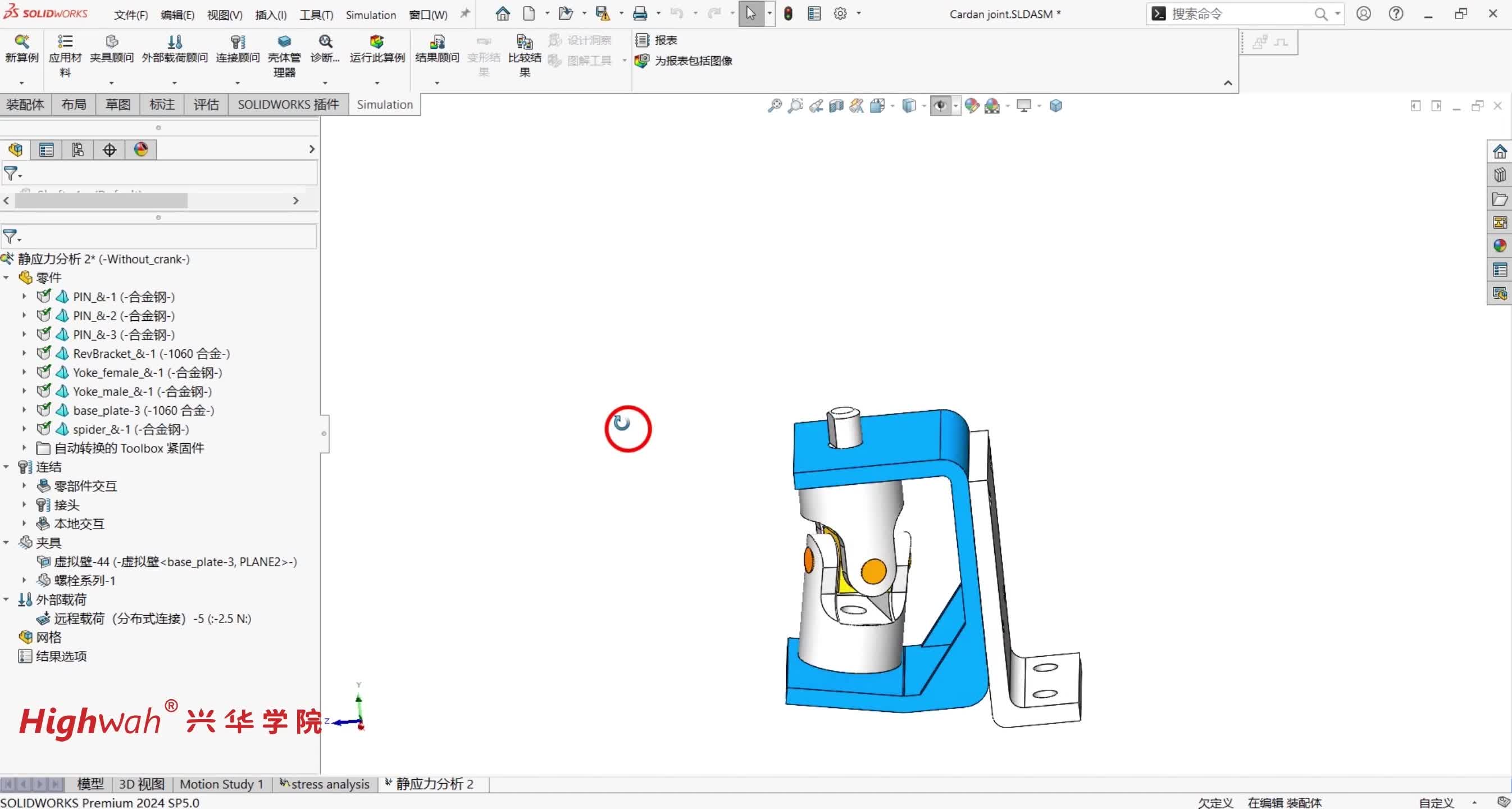Toggle the hide/show items eye button
This screenshot has width=1512, height=809.
point(940,106)
